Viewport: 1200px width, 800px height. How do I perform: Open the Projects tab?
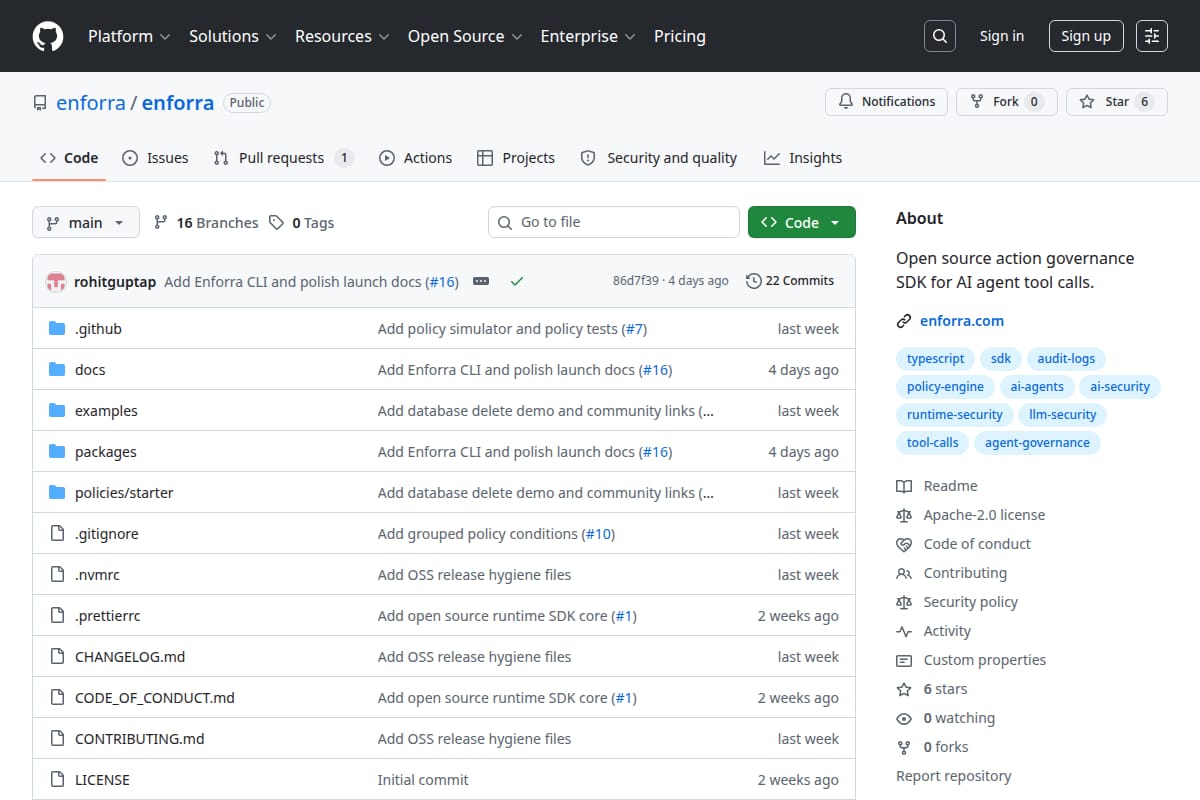tap(516, 158)
